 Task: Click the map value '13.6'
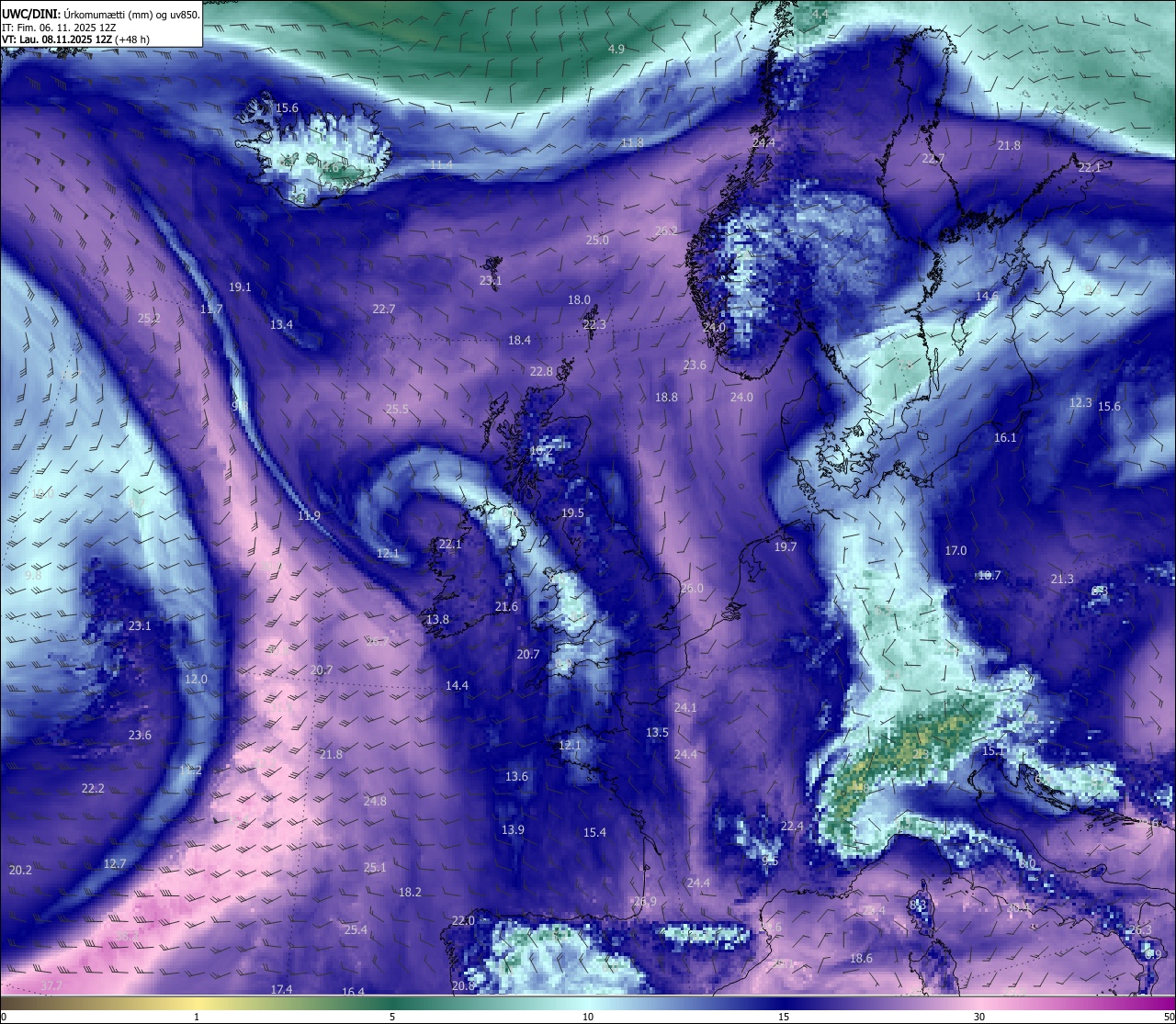click(x=516, y=776)
